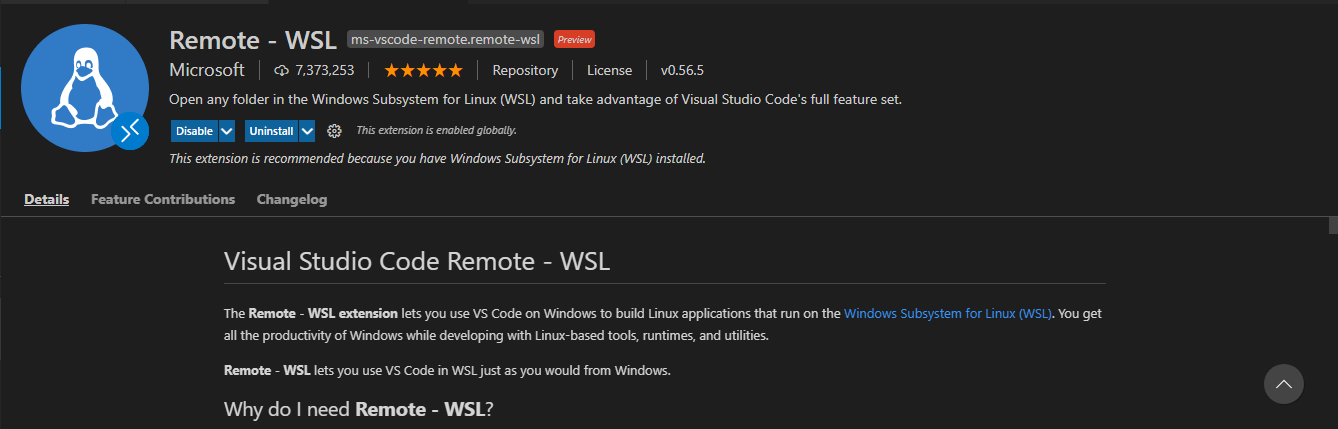Click the Visual Studio Code Remote - WSL heading
The width and height of the screenshot is (1338, 429).
click(417, 262)
